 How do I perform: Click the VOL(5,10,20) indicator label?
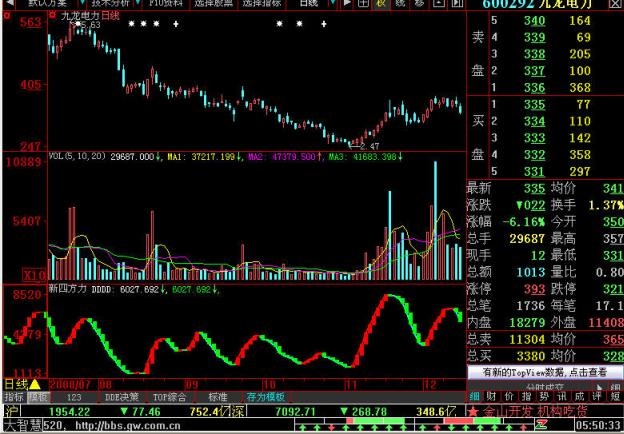(78, 156)
